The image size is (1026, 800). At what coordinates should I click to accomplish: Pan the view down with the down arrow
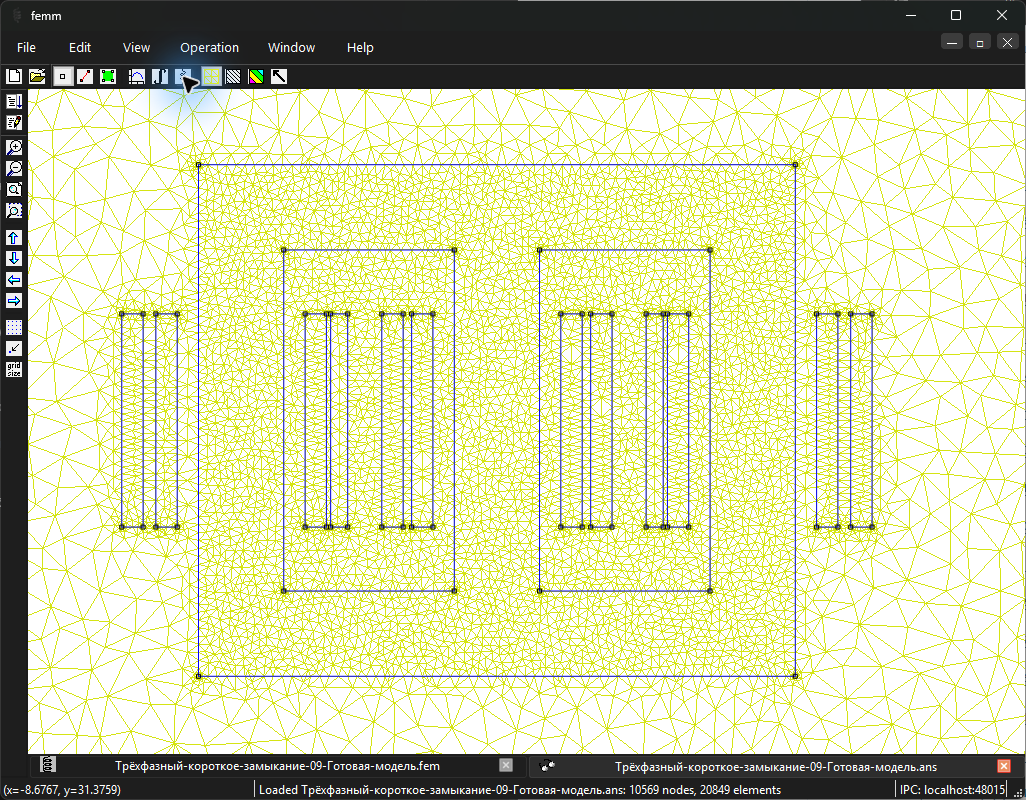coord(14,258)
